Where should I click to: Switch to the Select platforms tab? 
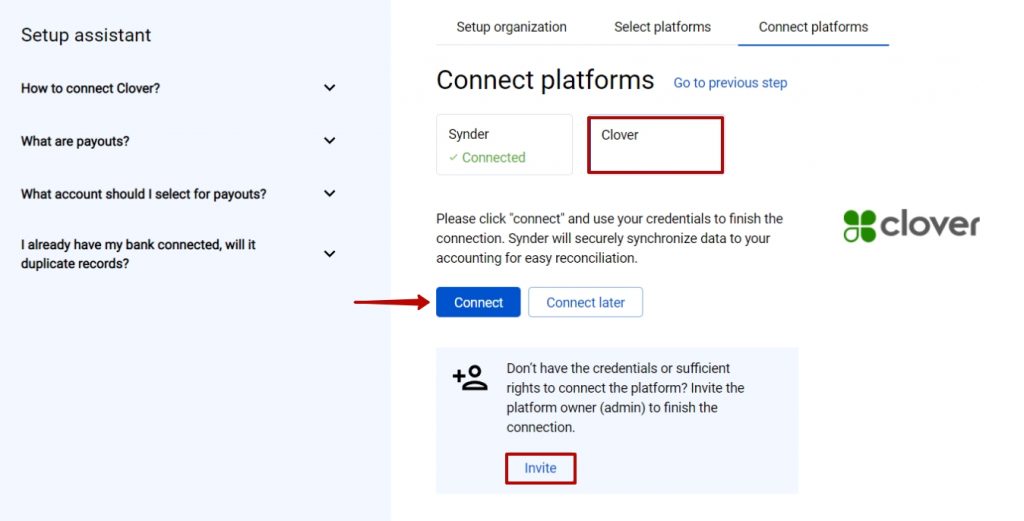662,27
